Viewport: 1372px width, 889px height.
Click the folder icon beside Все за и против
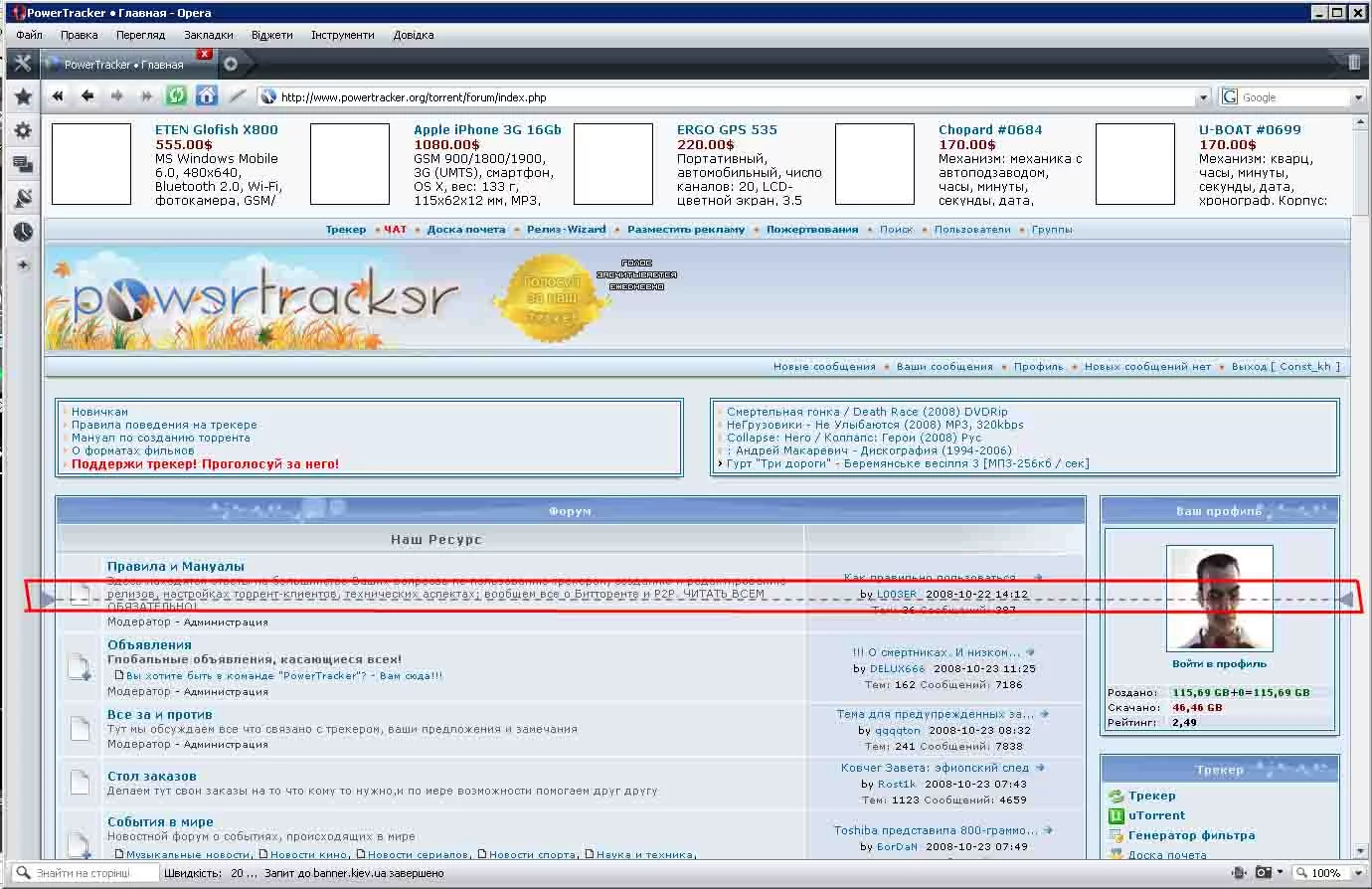click(x=81, y=729)
